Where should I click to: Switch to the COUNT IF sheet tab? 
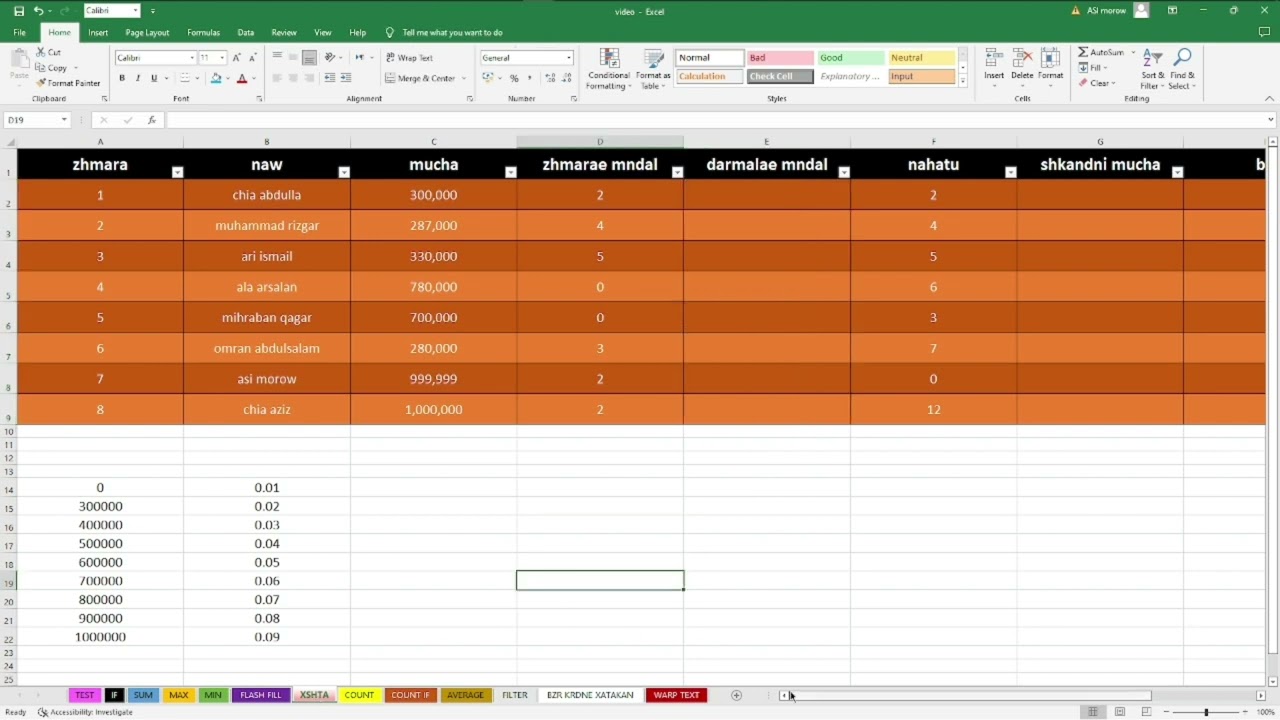[x=410, y=695]
